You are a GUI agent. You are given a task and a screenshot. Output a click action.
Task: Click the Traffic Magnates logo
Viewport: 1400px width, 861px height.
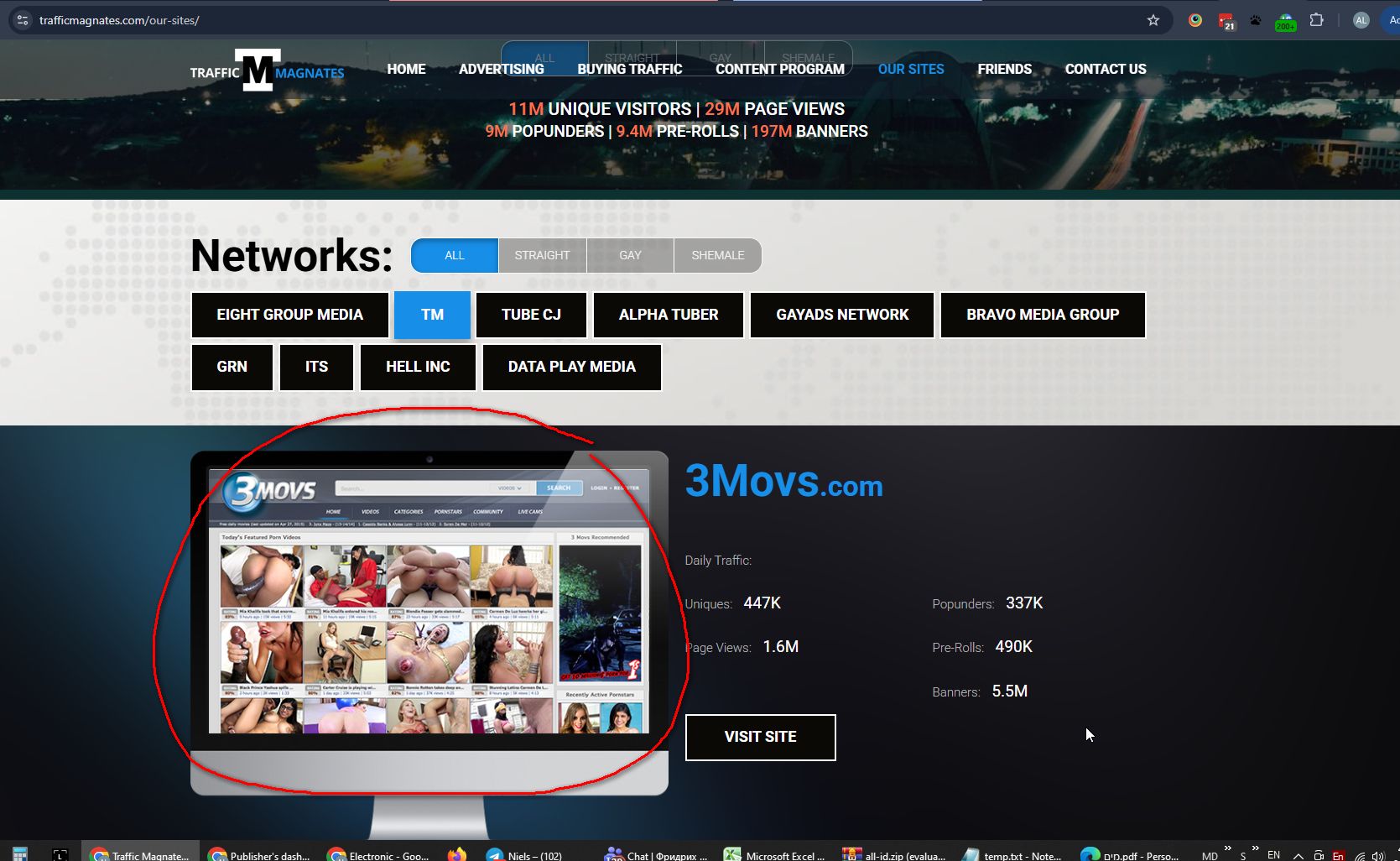pyautogui.click(x=267, y=70)
